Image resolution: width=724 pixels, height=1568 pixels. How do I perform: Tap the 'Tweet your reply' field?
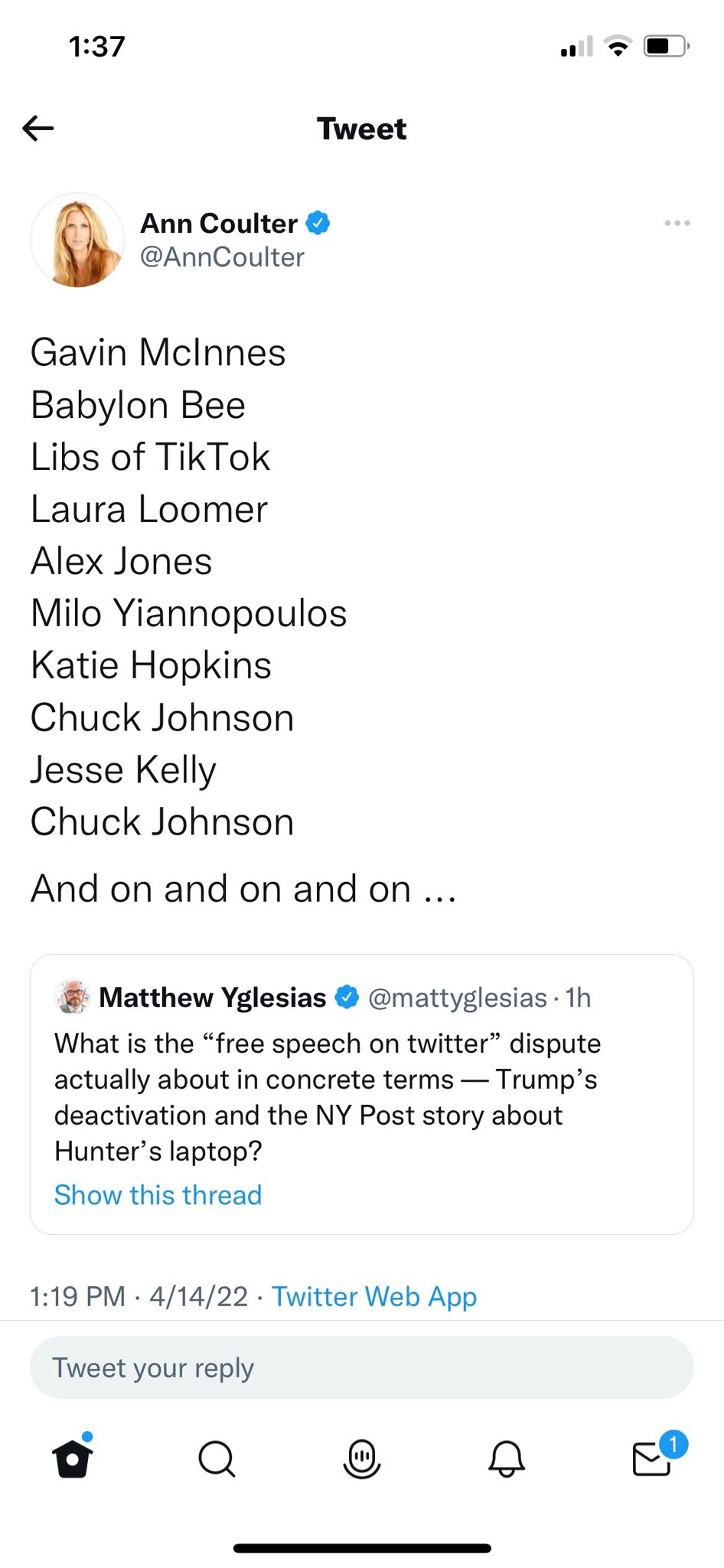click(361, 1367)
